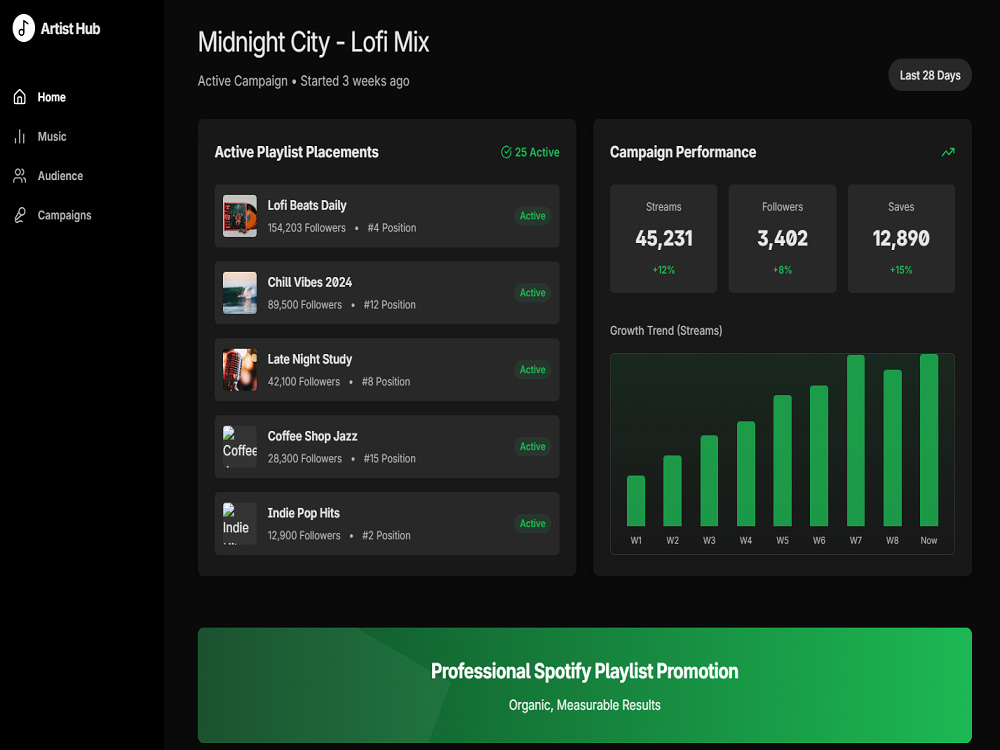Click the Home house icon in sidebar
The height and width of the screenshot is (750, 1000).
[20, 97]
